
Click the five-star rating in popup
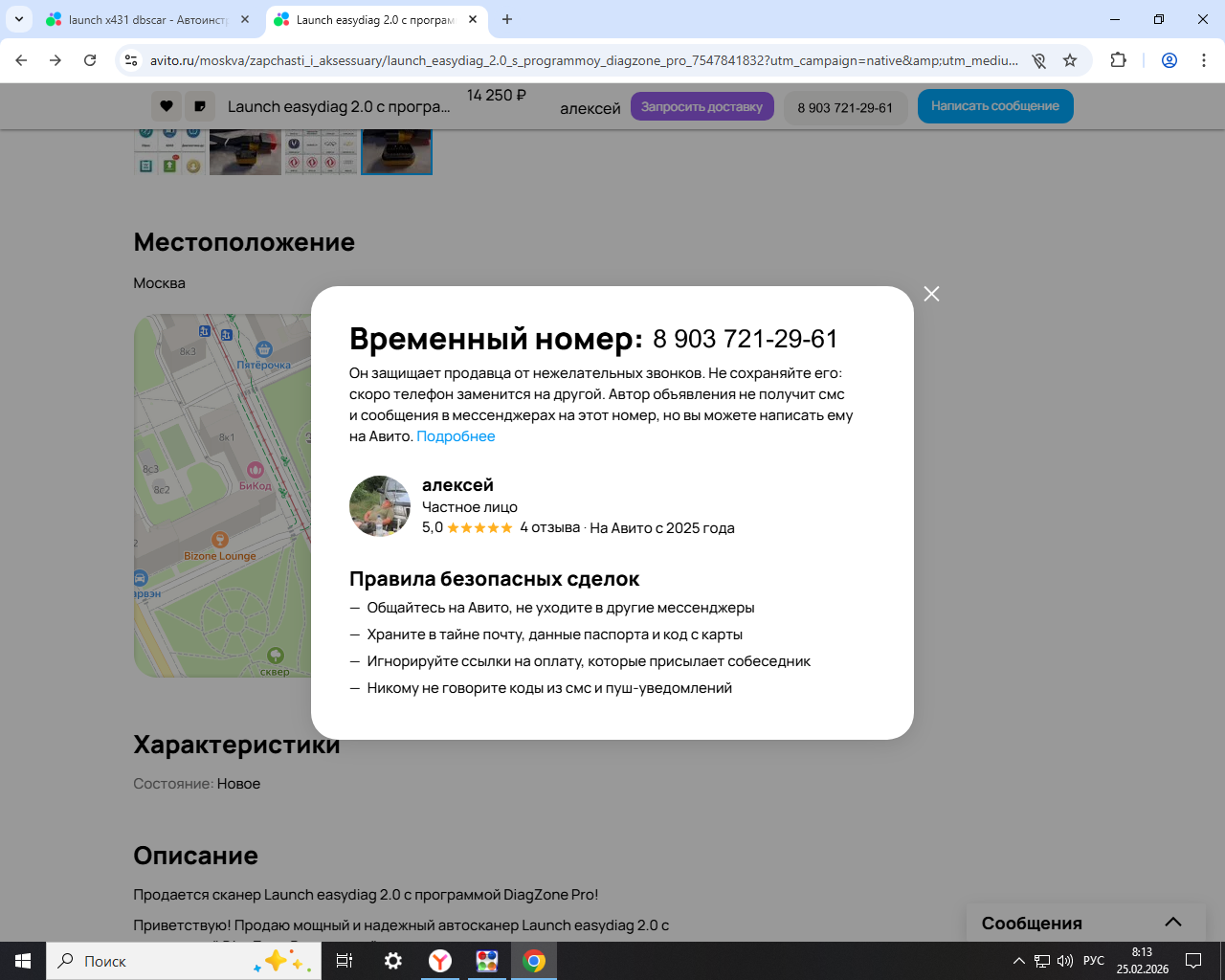(x=479, y=528)
